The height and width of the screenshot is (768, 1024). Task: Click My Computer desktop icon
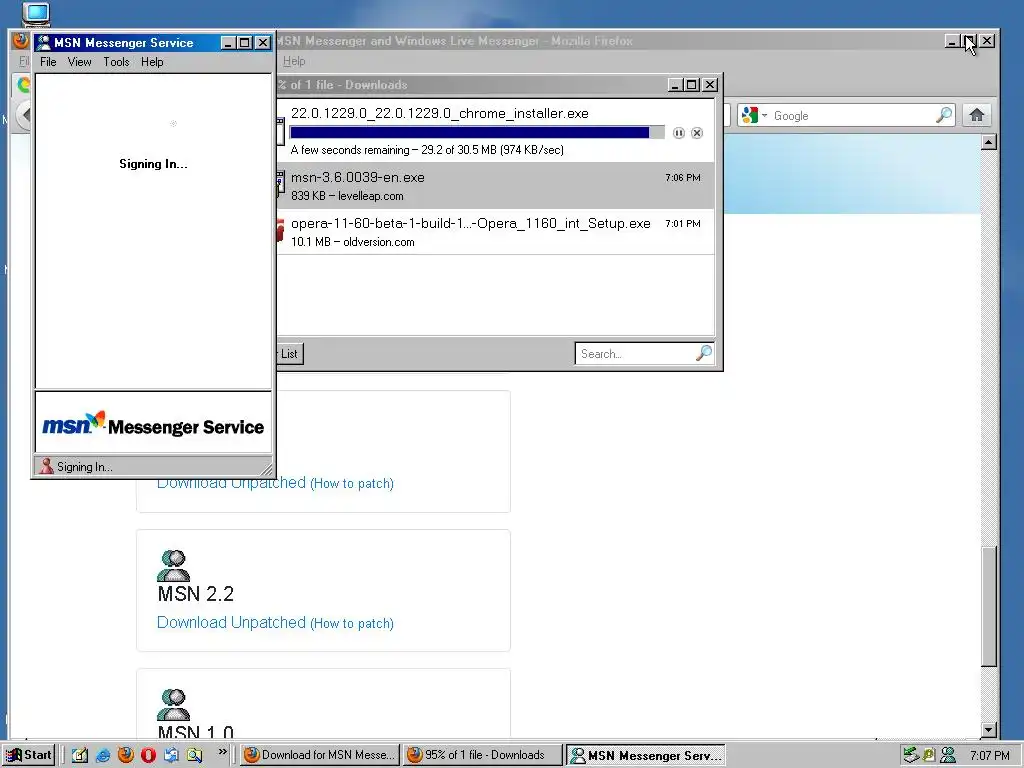36,14
